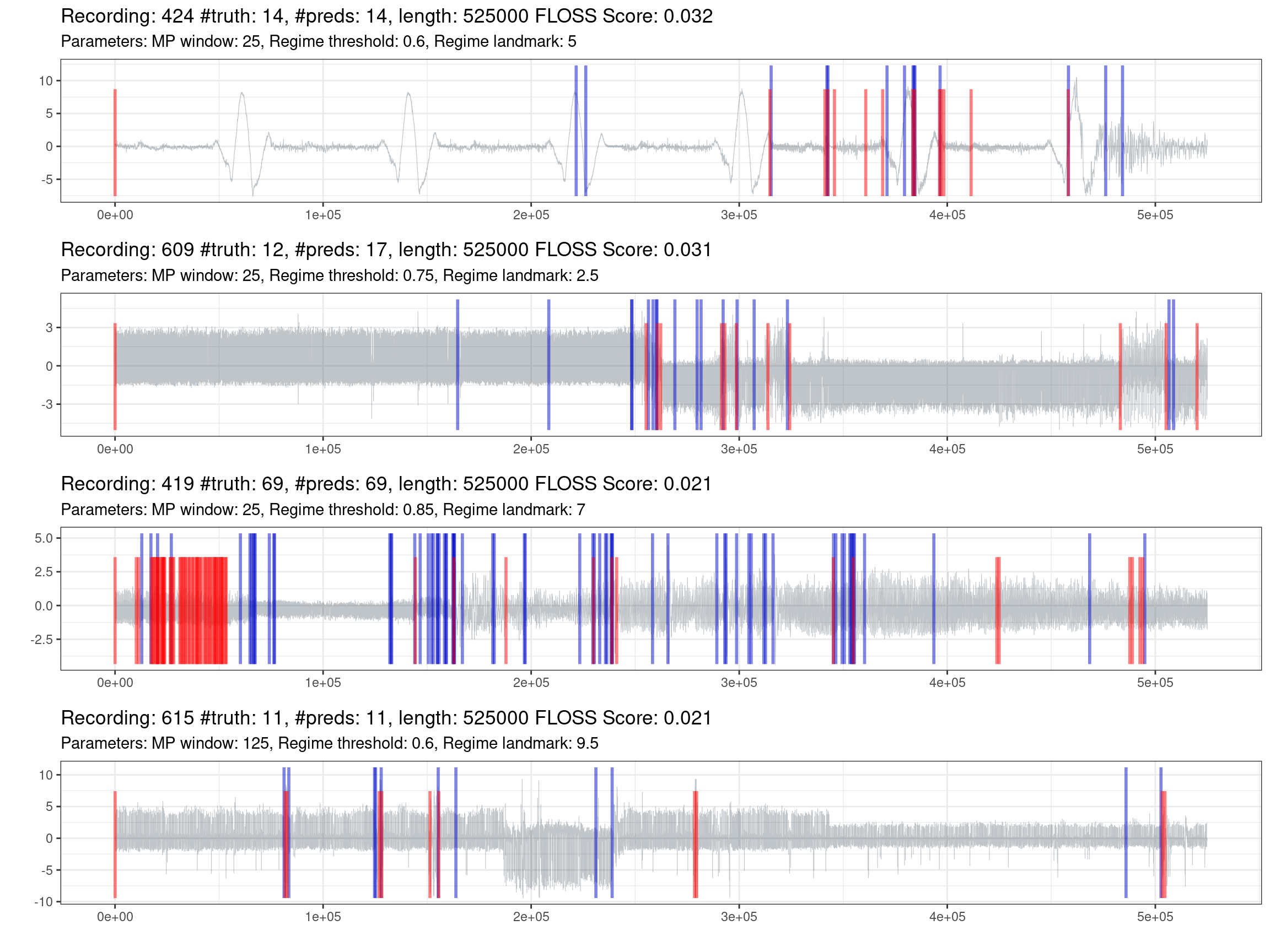
Task: Click y-axis label 3 on Recording 609 plot
Action: pos(50,328)
